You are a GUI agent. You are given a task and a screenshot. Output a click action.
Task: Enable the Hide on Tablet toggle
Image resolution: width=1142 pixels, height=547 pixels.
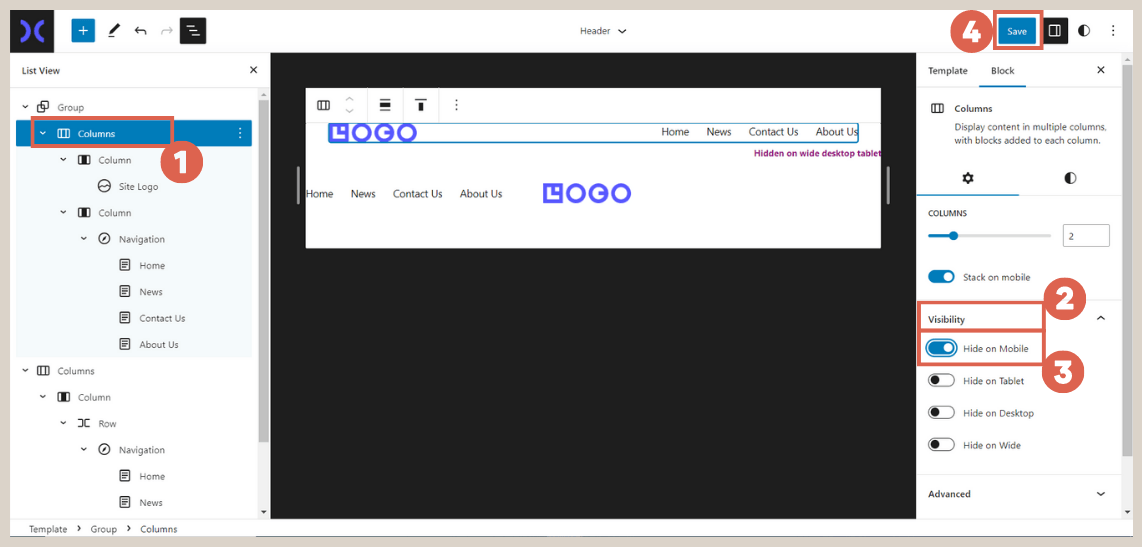[941, 381]
